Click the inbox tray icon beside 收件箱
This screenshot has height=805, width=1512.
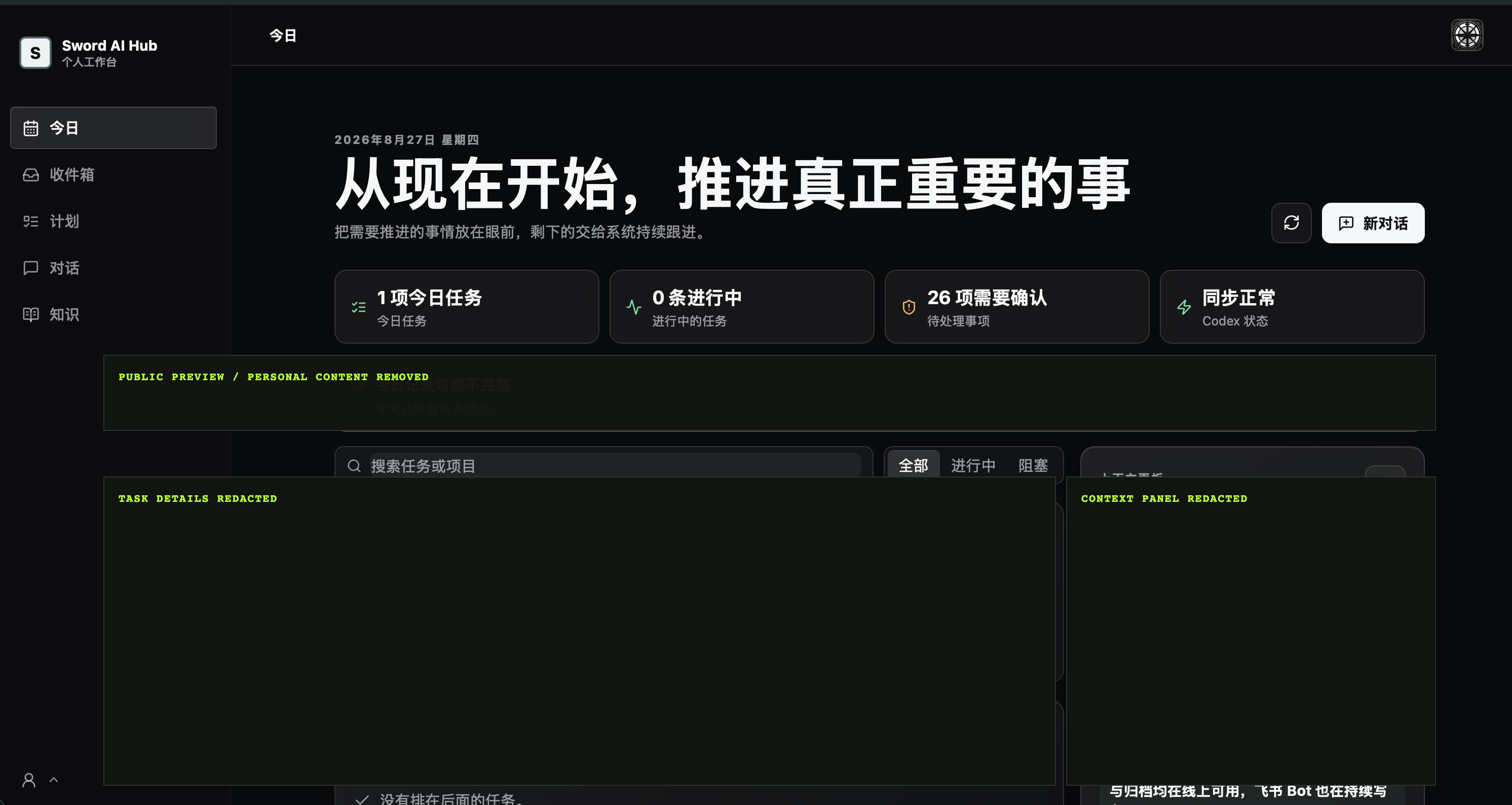[x=30, y=174]
